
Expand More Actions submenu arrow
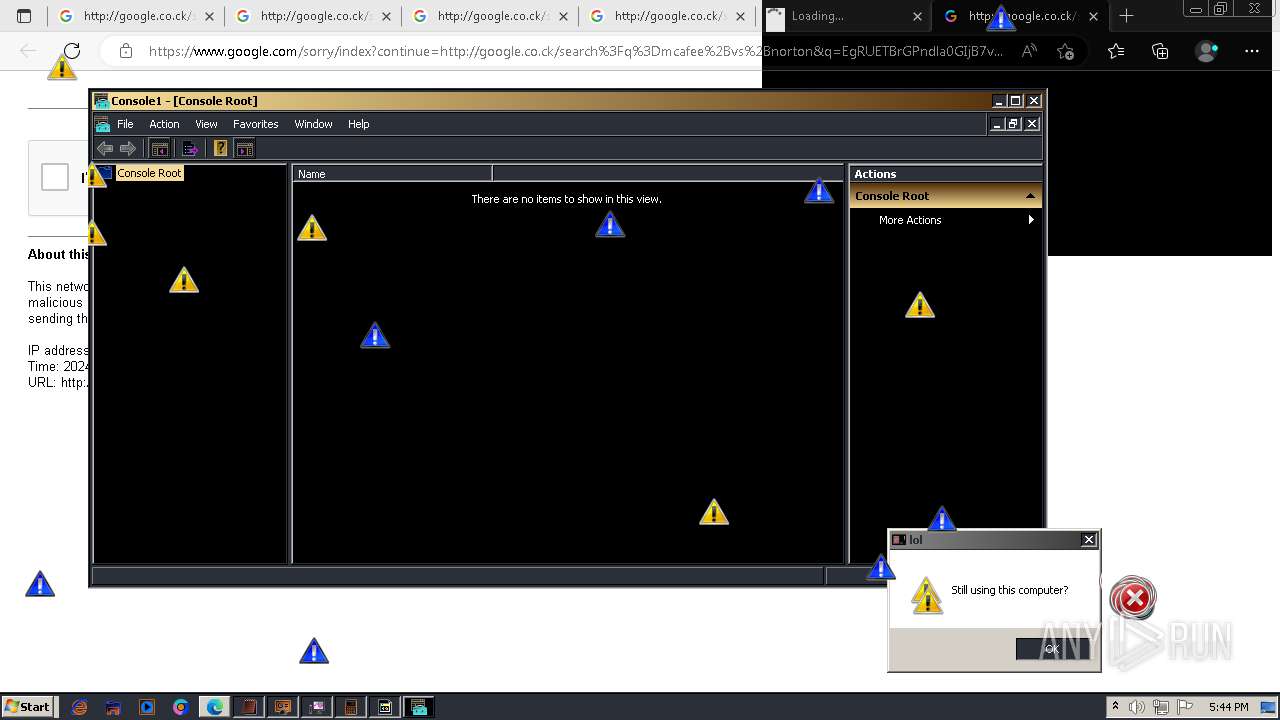[1031, 220]
